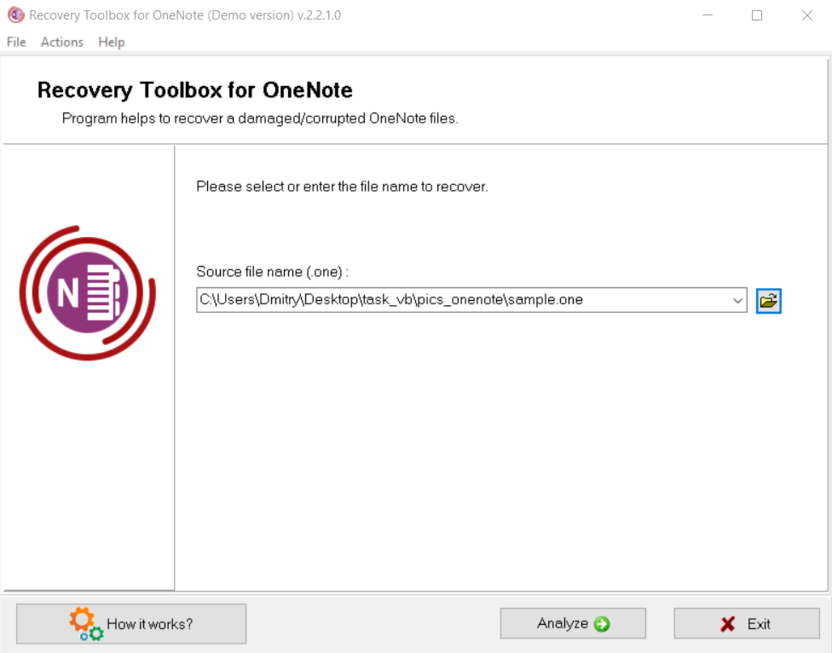Expand the source file name dropdown list
832x653 pixels.
coord(739,299)
